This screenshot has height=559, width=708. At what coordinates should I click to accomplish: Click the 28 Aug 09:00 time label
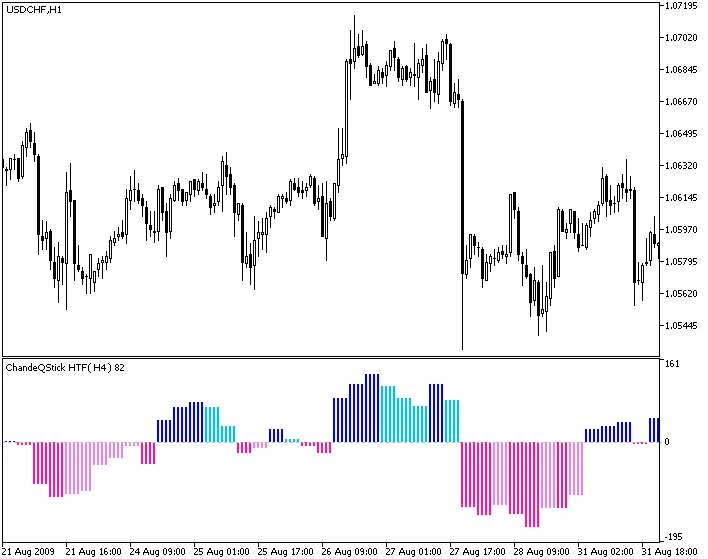[543, 551]
